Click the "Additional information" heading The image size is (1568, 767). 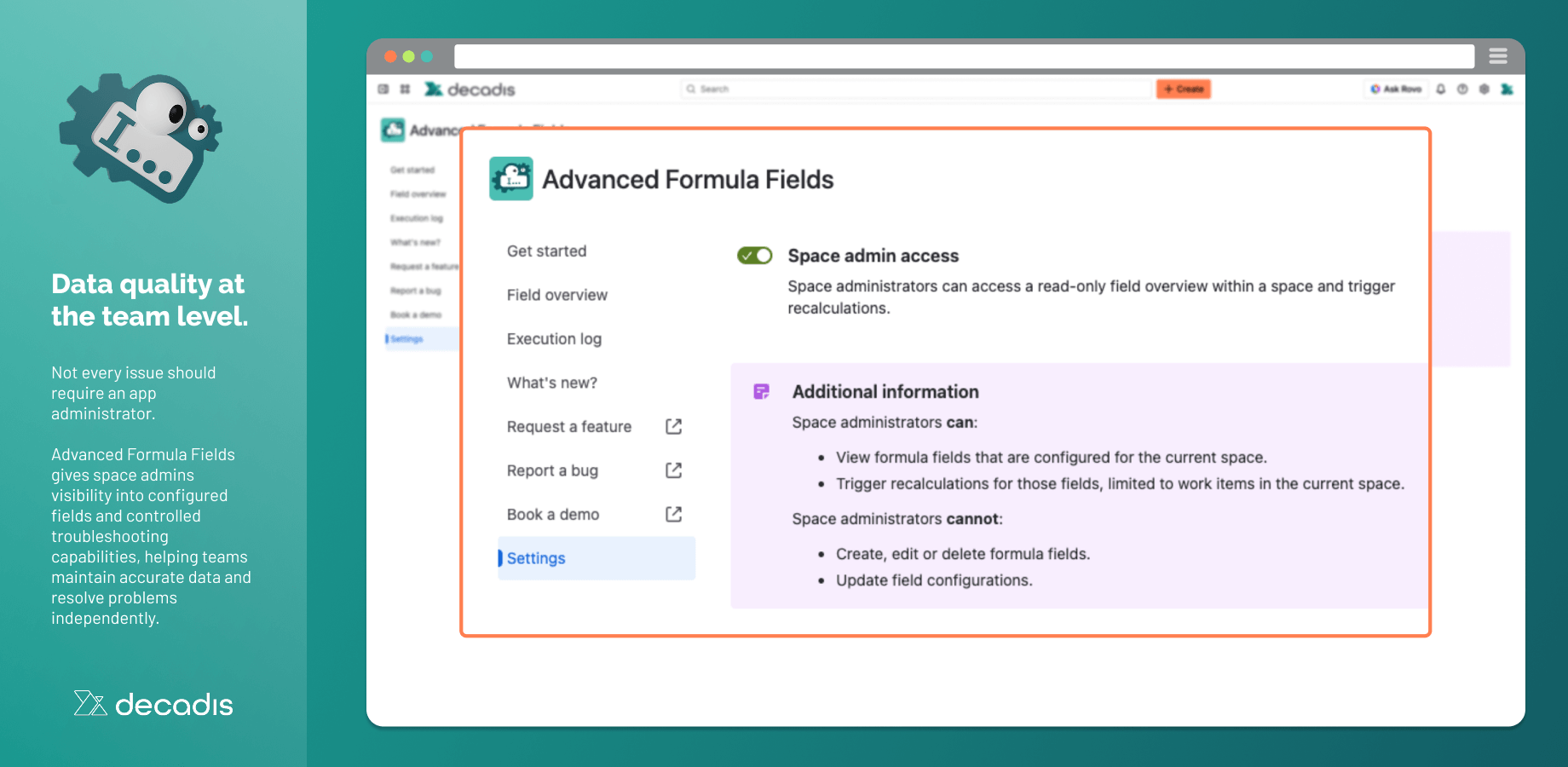pos(885,392)
